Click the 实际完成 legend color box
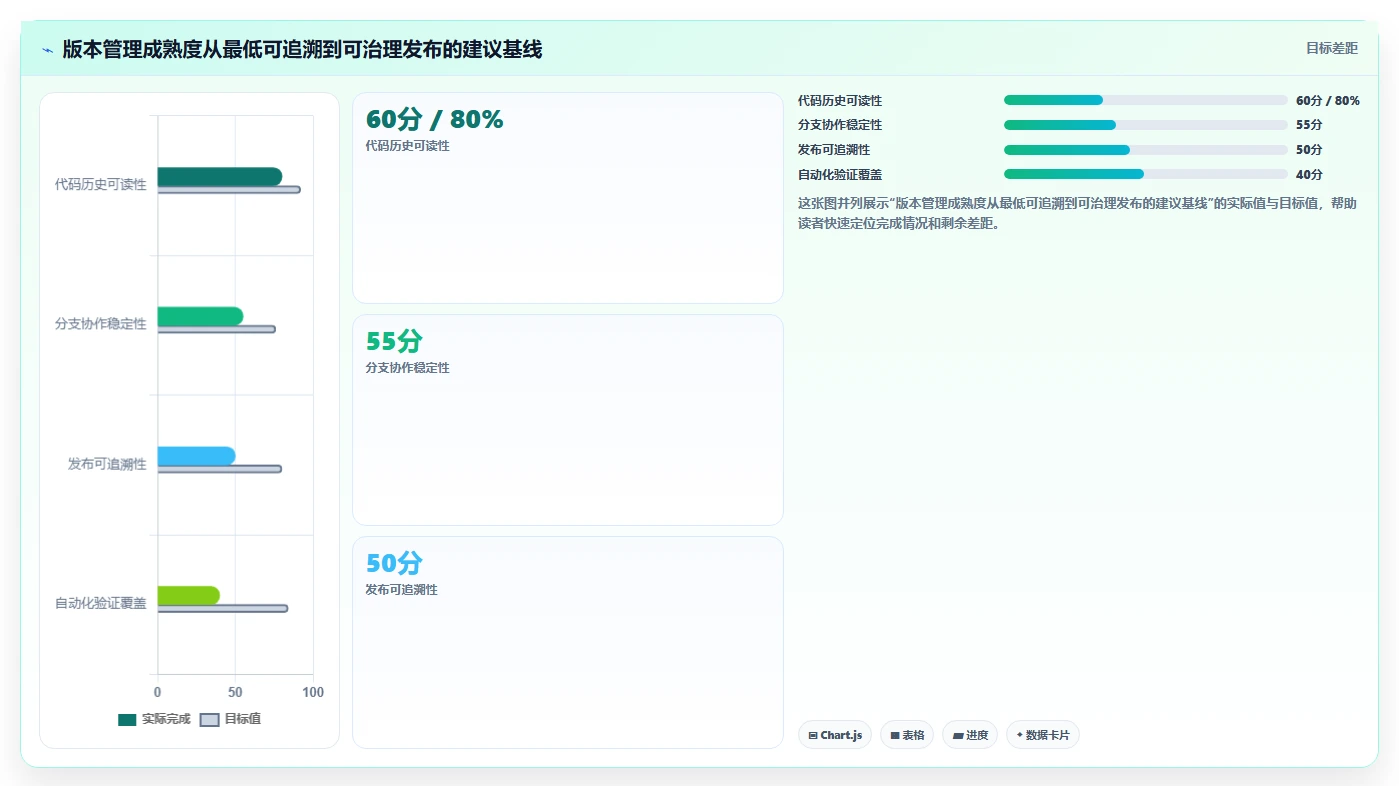 127,720
